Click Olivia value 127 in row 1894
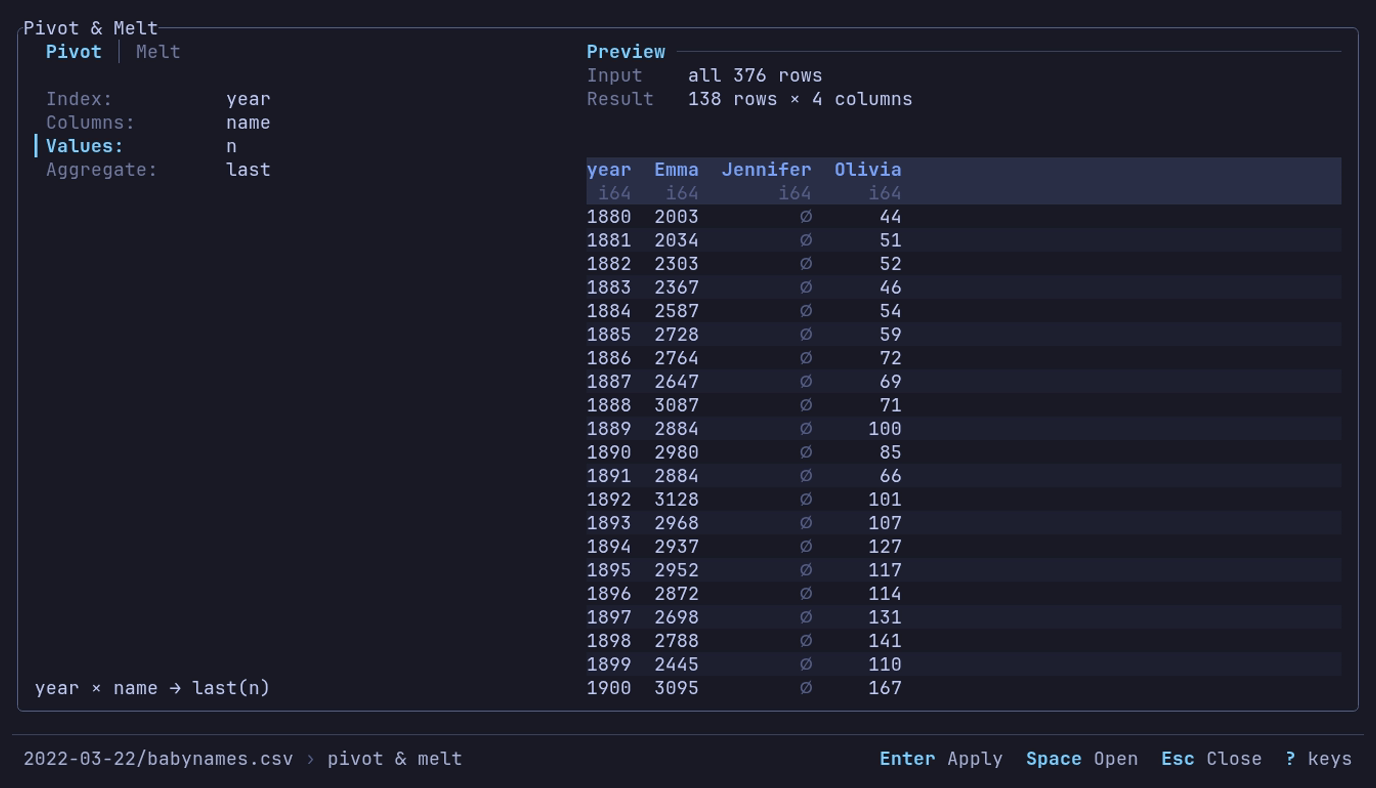 point(885,547)
